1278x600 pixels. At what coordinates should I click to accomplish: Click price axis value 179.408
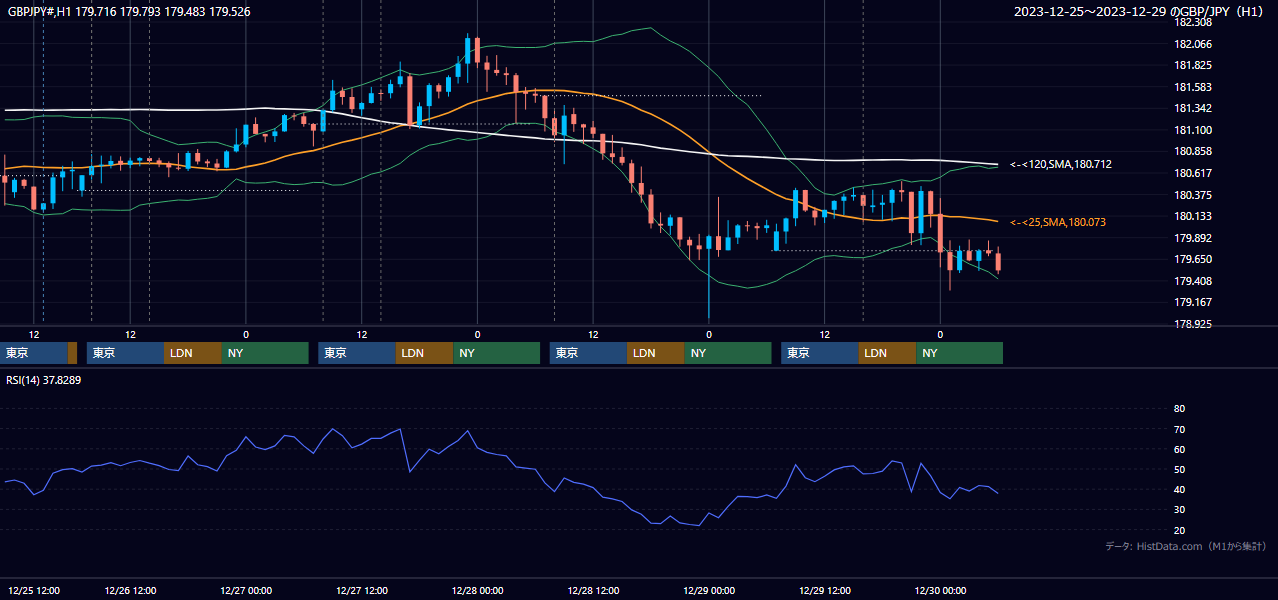click(x=1193, y=281)
